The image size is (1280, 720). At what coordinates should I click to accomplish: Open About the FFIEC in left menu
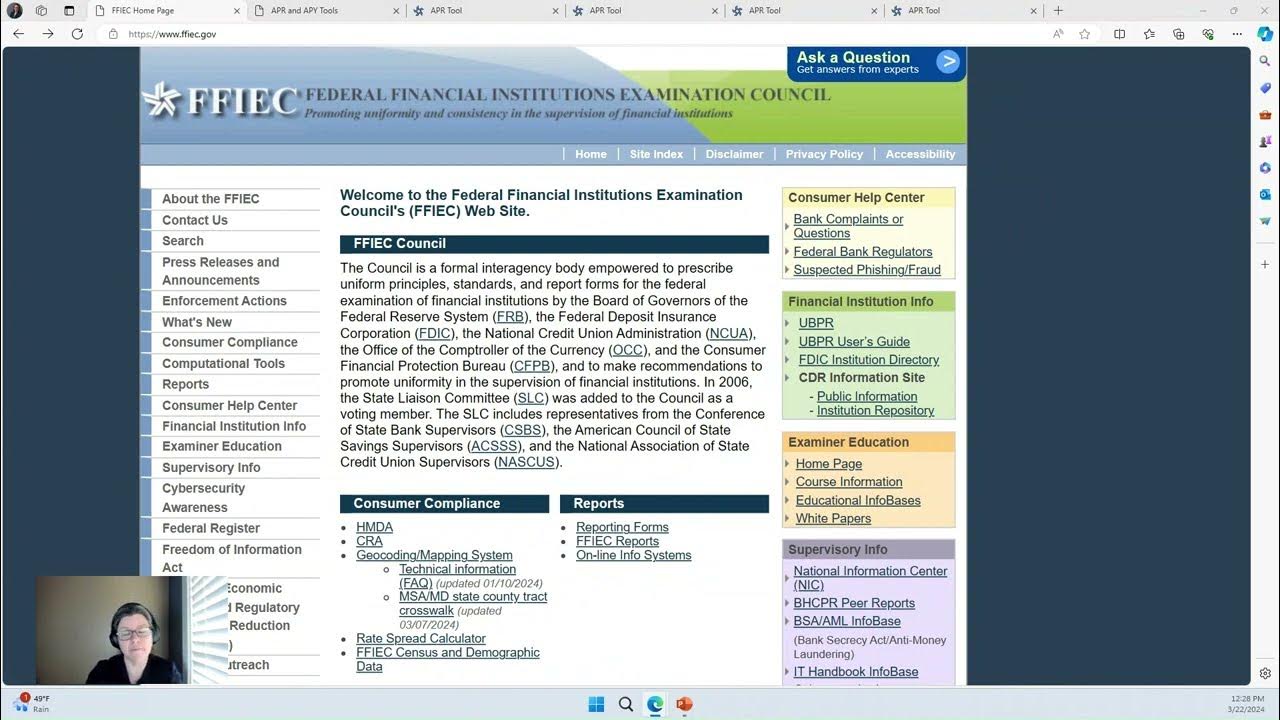pyautogui.click(x=211, y=199)
